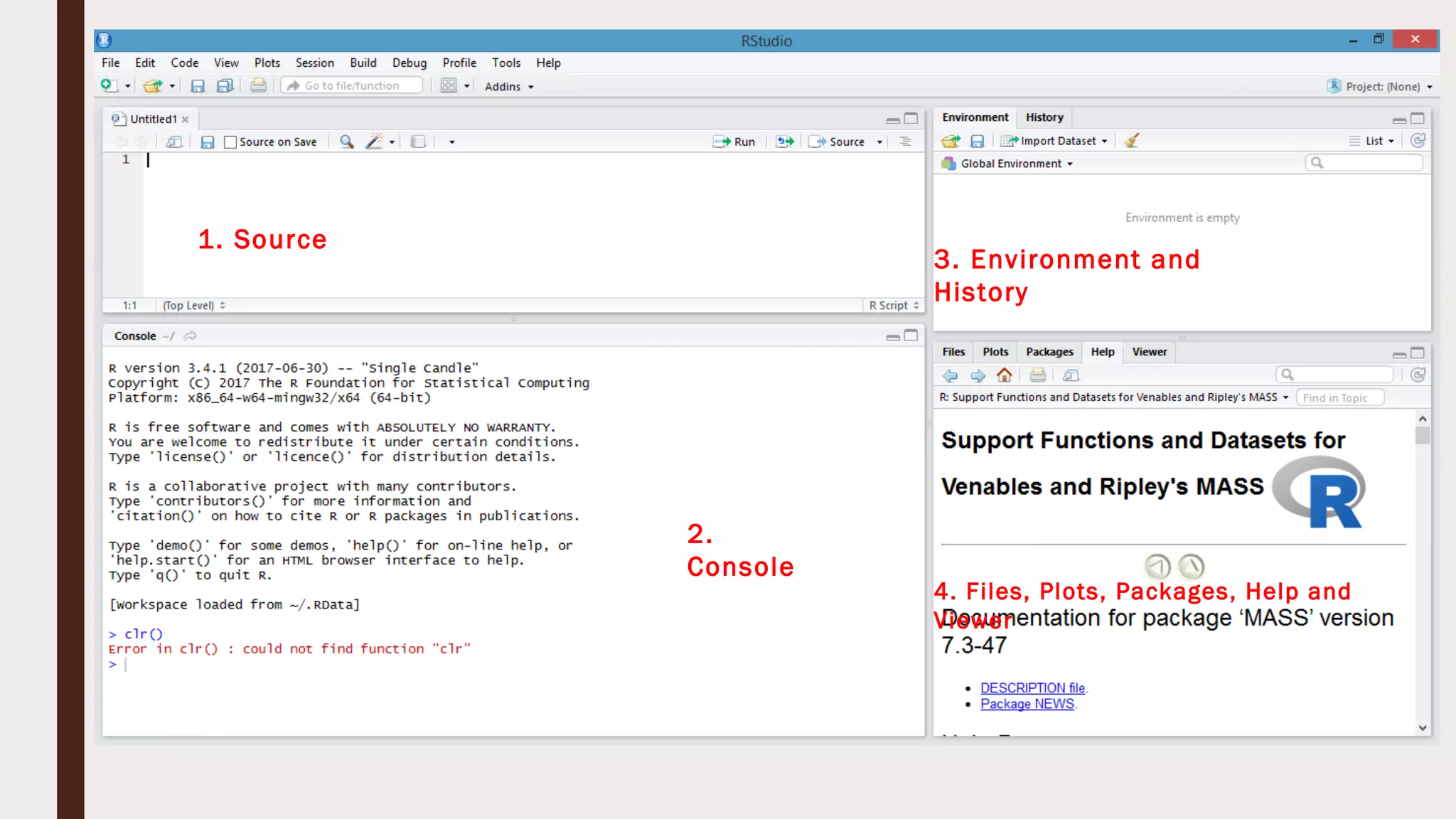This screenshot has width=1456, height=819.
Task: Show Help topic in new window
Action: coord(1071,375)
